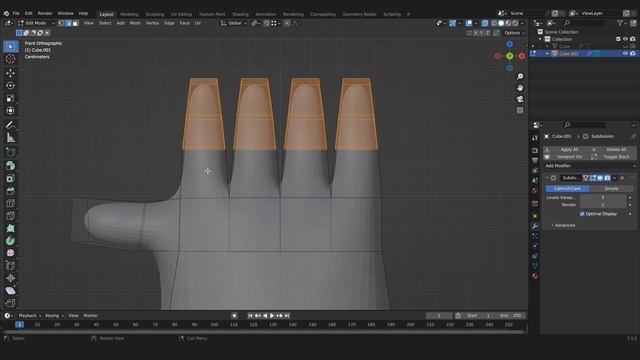This screenshot has width=640, height=360.
Task: Hide Cube.001 with its eye icon
Action: 625,53
